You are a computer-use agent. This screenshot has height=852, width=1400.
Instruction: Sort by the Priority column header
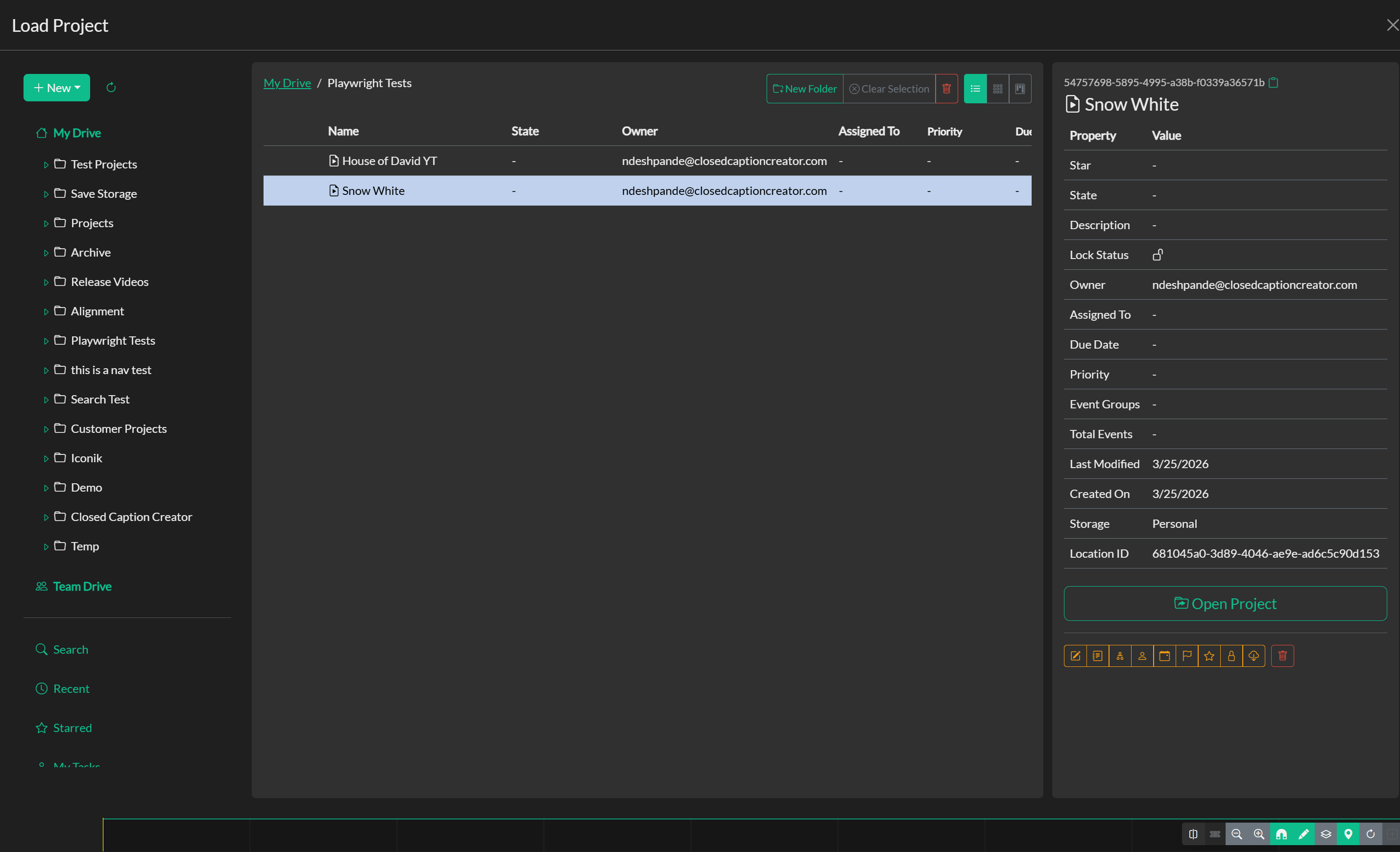point(944,131)
